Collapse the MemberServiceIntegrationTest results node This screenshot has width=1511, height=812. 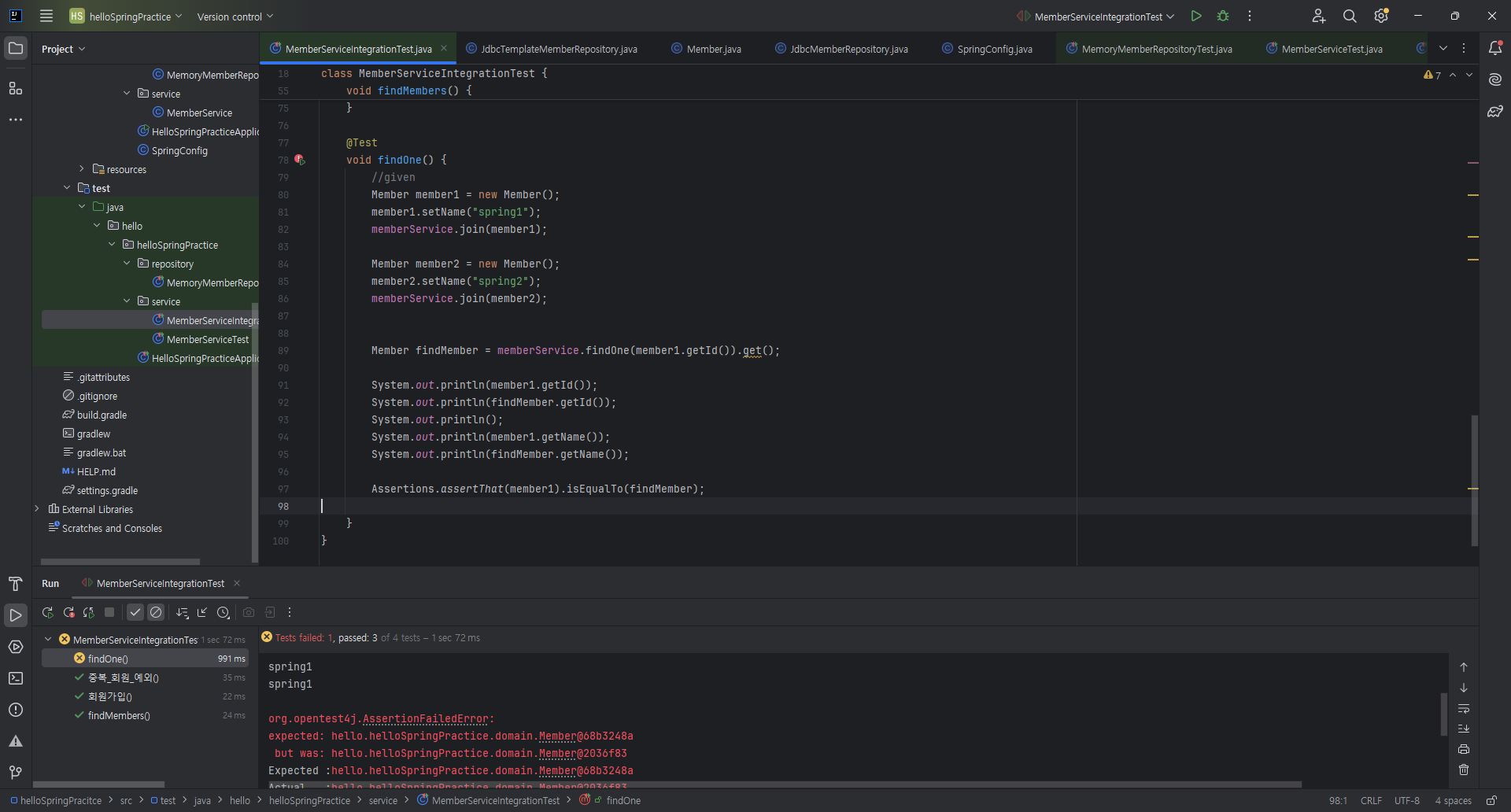coord(48,640)
